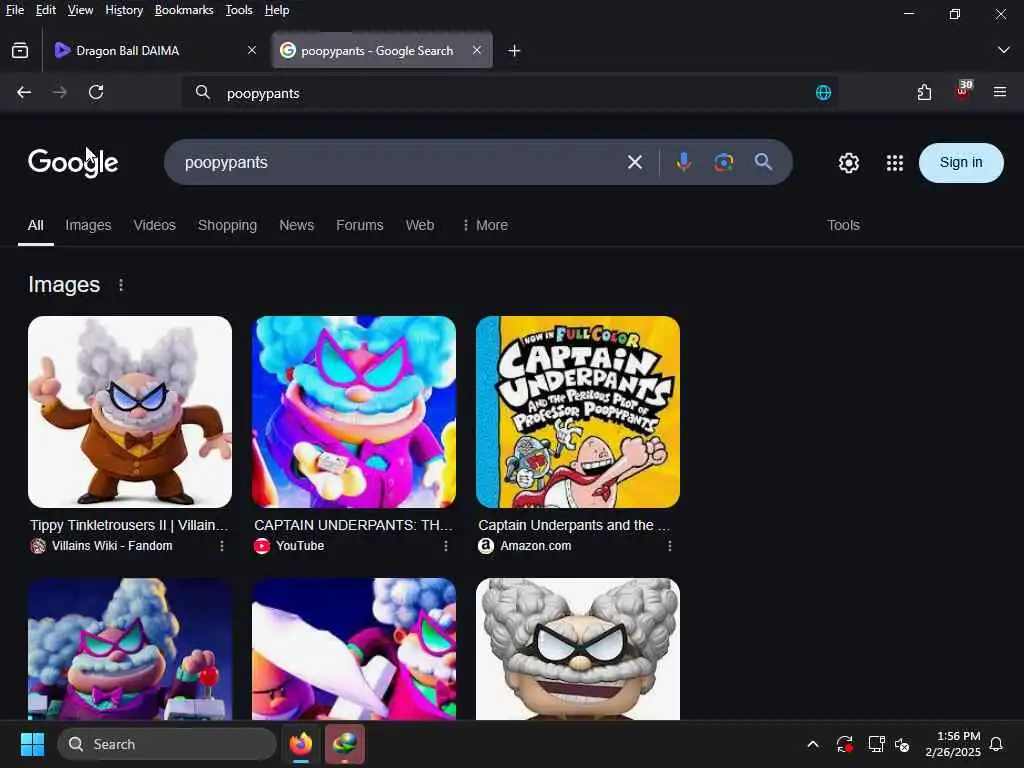Viewport: 1024px width, 768px height.
Task: Open the File menu
Action: click(14, 10)
